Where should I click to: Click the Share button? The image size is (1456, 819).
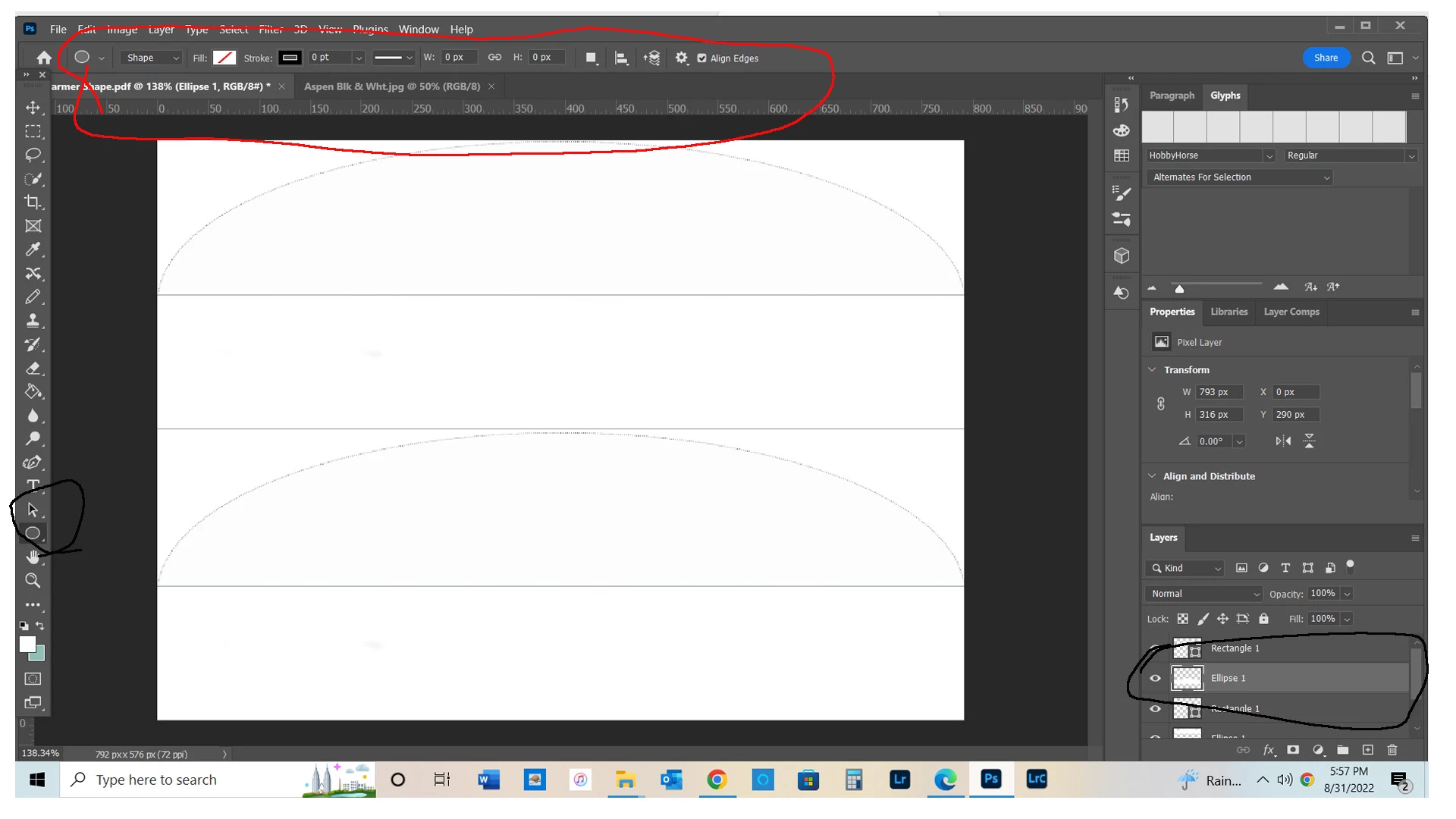pos(1326,58)
